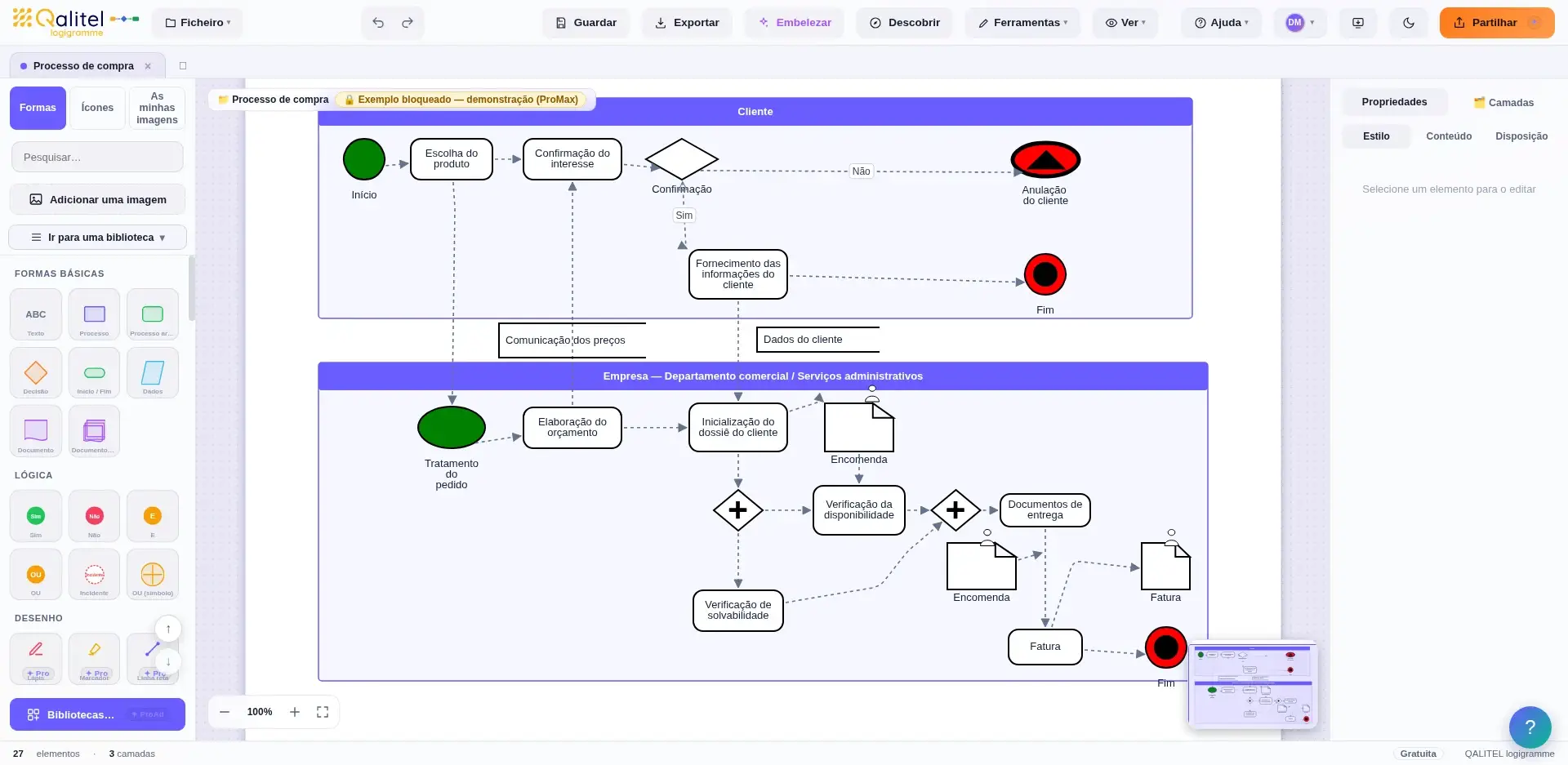Select the Marcador drawing tool
1568x765 pixels.
[x=94, y=658]
